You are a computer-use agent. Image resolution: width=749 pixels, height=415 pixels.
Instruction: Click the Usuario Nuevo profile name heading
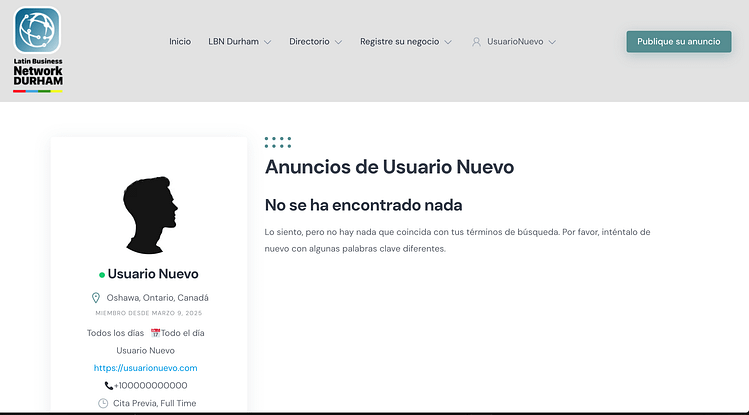pos(153,274)
